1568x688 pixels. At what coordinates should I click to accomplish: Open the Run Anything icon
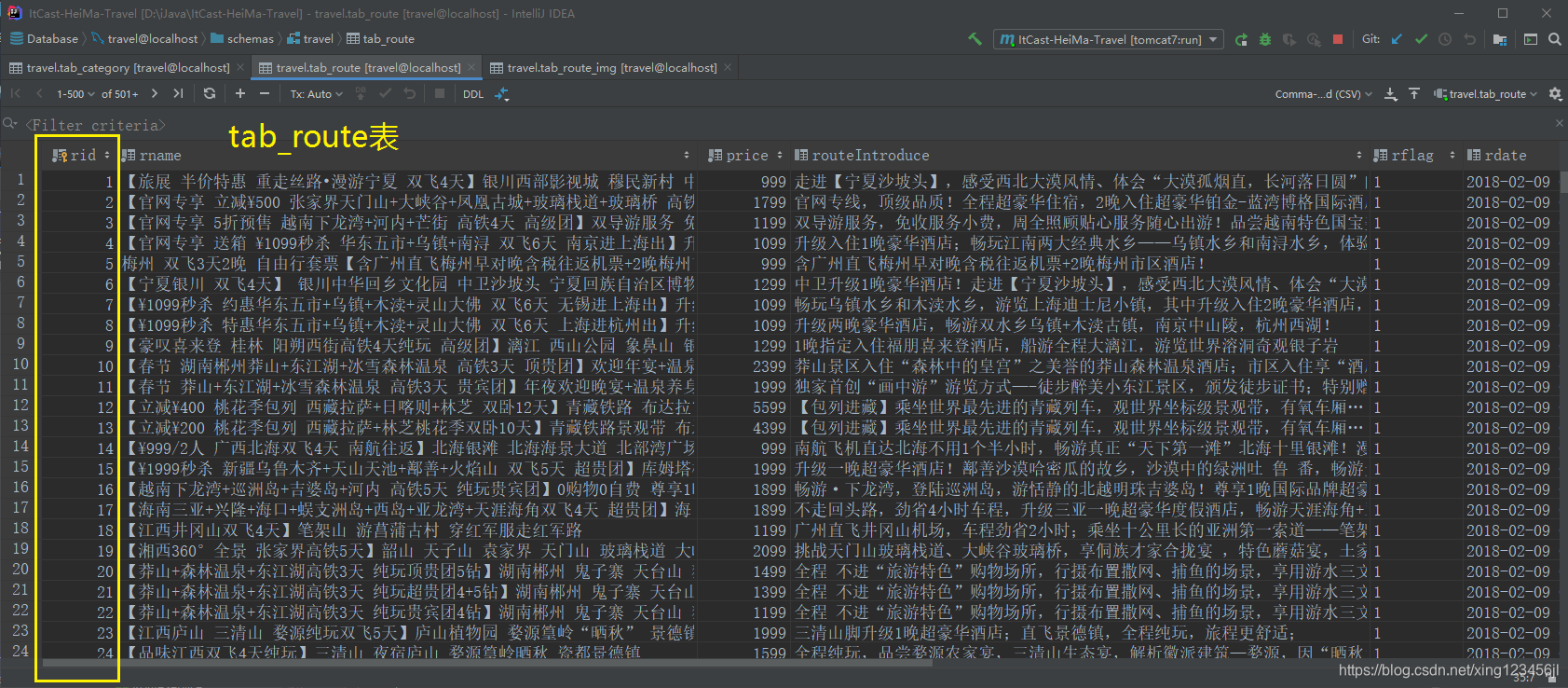(1531, 39)
